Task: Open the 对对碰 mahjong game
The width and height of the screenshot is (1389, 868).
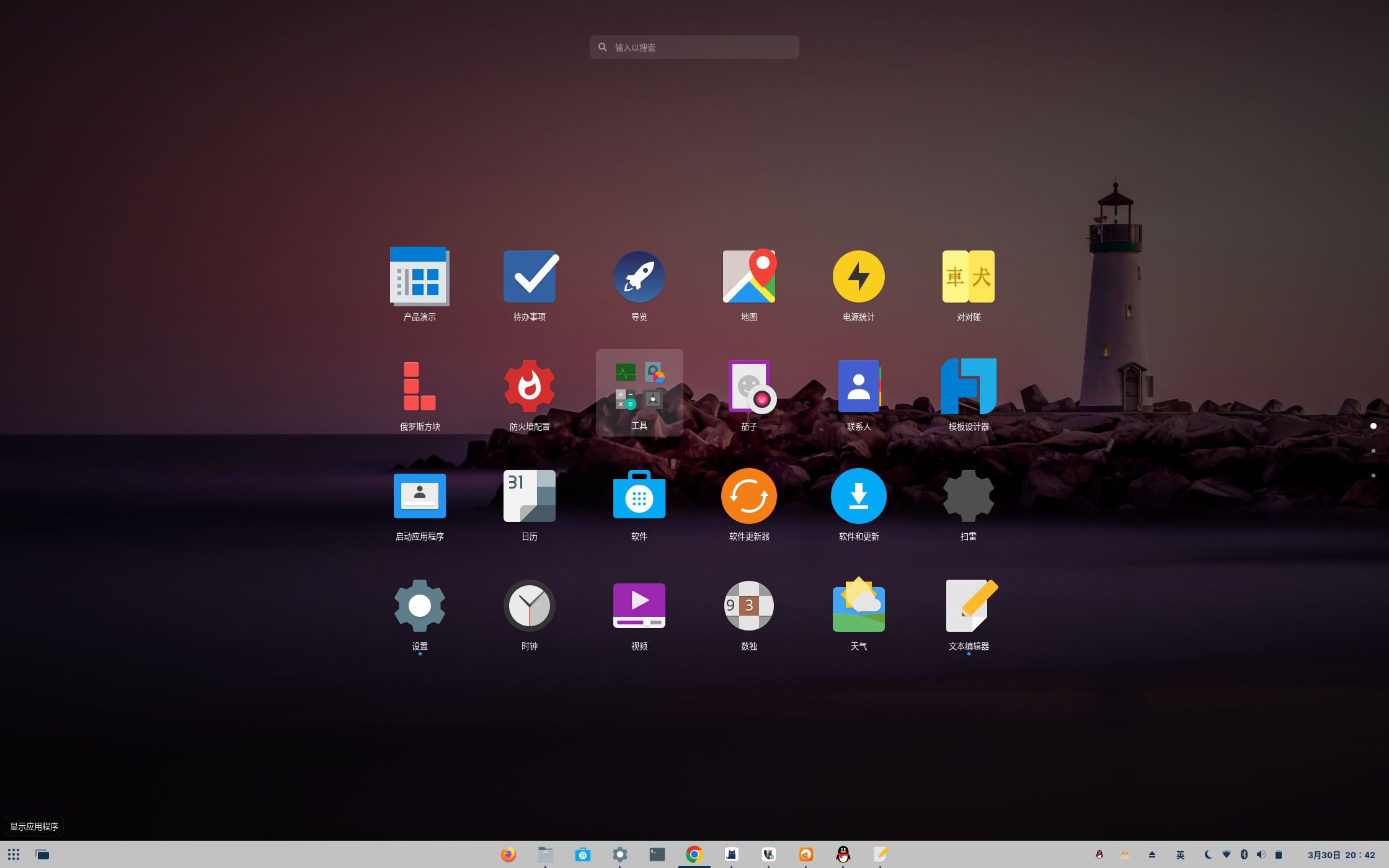Action: coord(968,277)
